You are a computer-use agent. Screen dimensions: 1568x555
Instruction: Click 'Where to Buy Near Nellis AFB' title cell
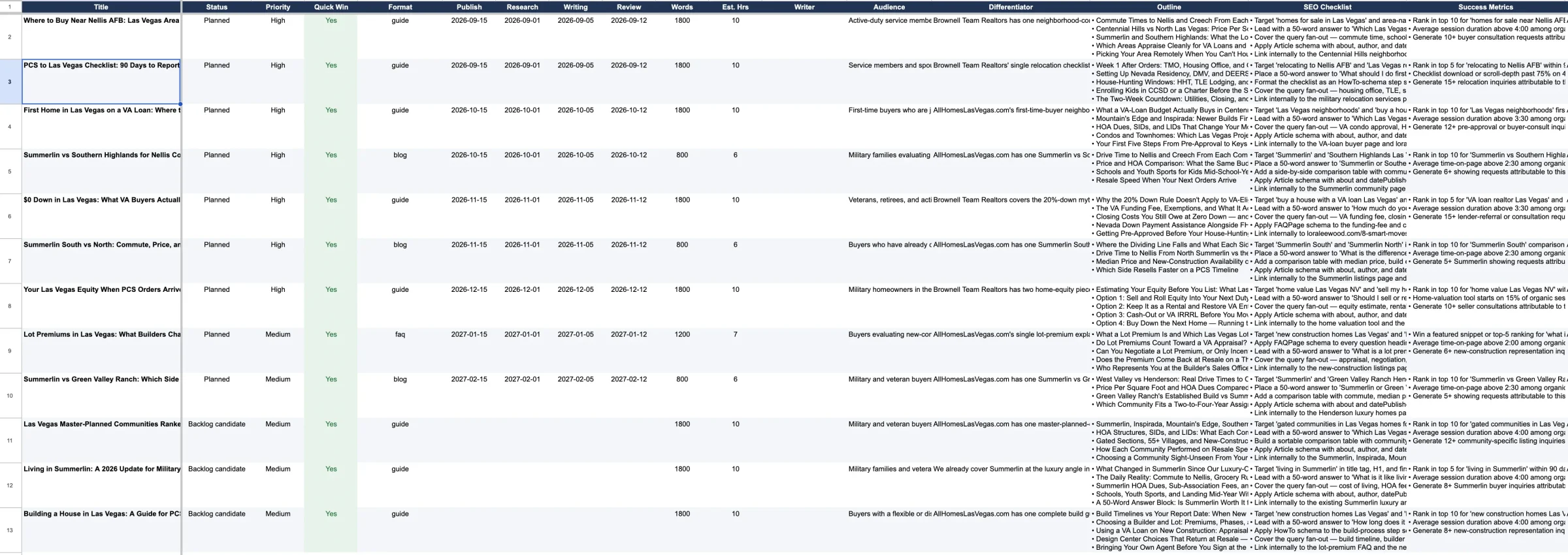pos(101,37)
